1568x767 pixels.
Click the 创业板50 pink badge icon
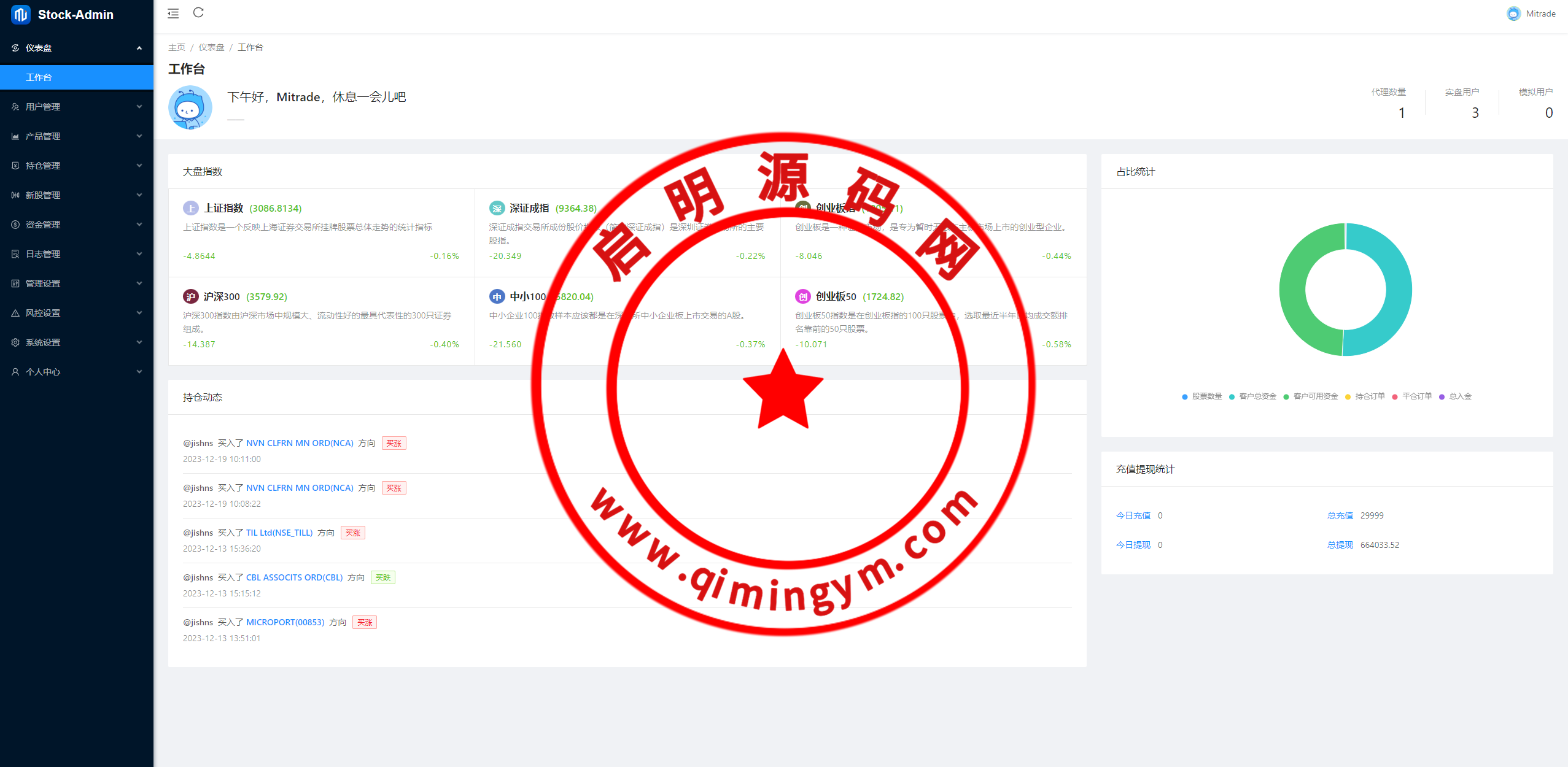click(803, 297)
